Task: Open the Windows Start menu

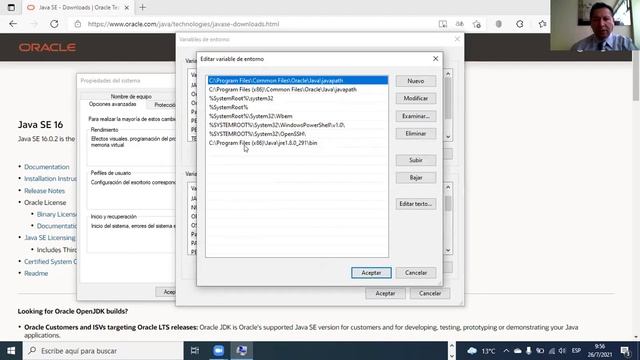Action: (11, 351)
